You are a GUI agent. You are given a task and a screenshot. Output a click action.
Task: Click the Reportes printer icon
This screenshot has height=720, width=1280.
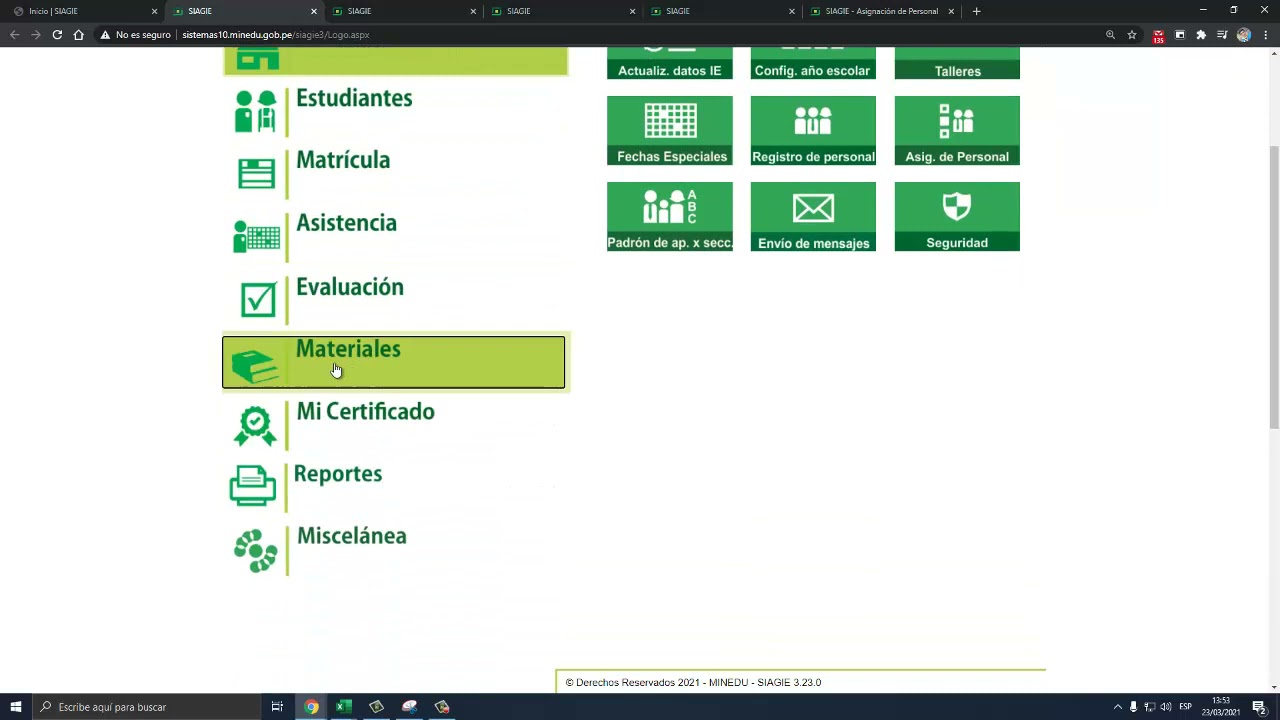(x=252, y=486)
